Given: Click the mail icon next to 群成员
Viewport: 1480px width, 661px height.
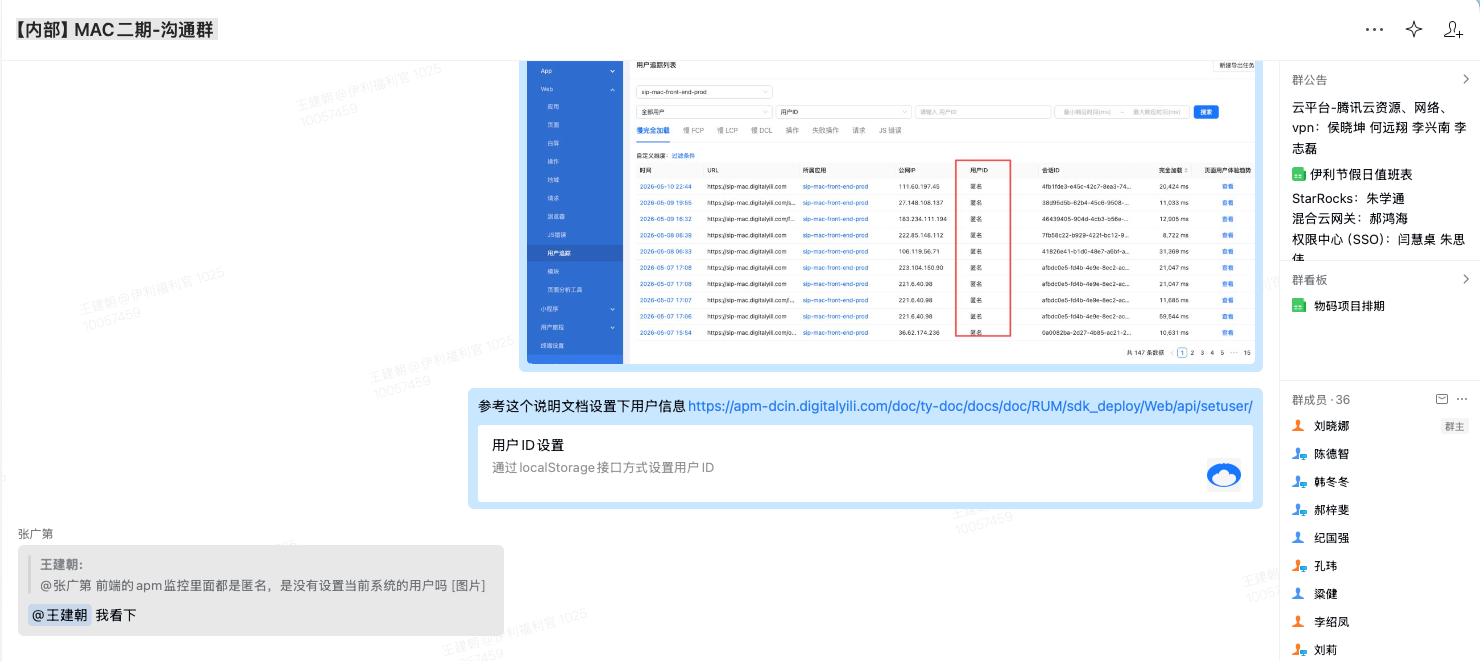Looking at the screenshot, I should click(x=1442, y=399).
